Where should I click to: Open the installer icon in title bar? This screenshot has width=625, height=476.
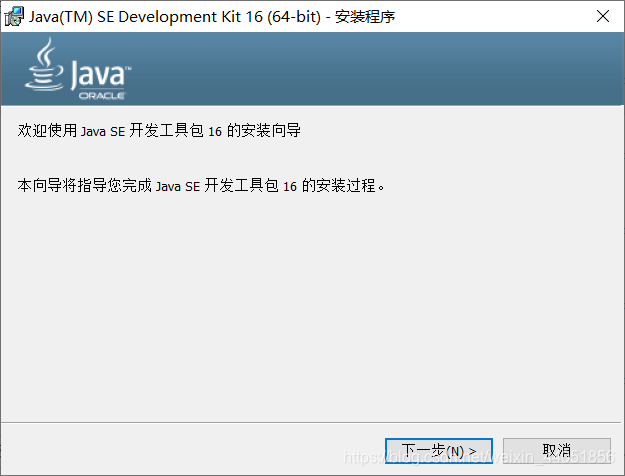pyautogui.click(x=14, y=17)
